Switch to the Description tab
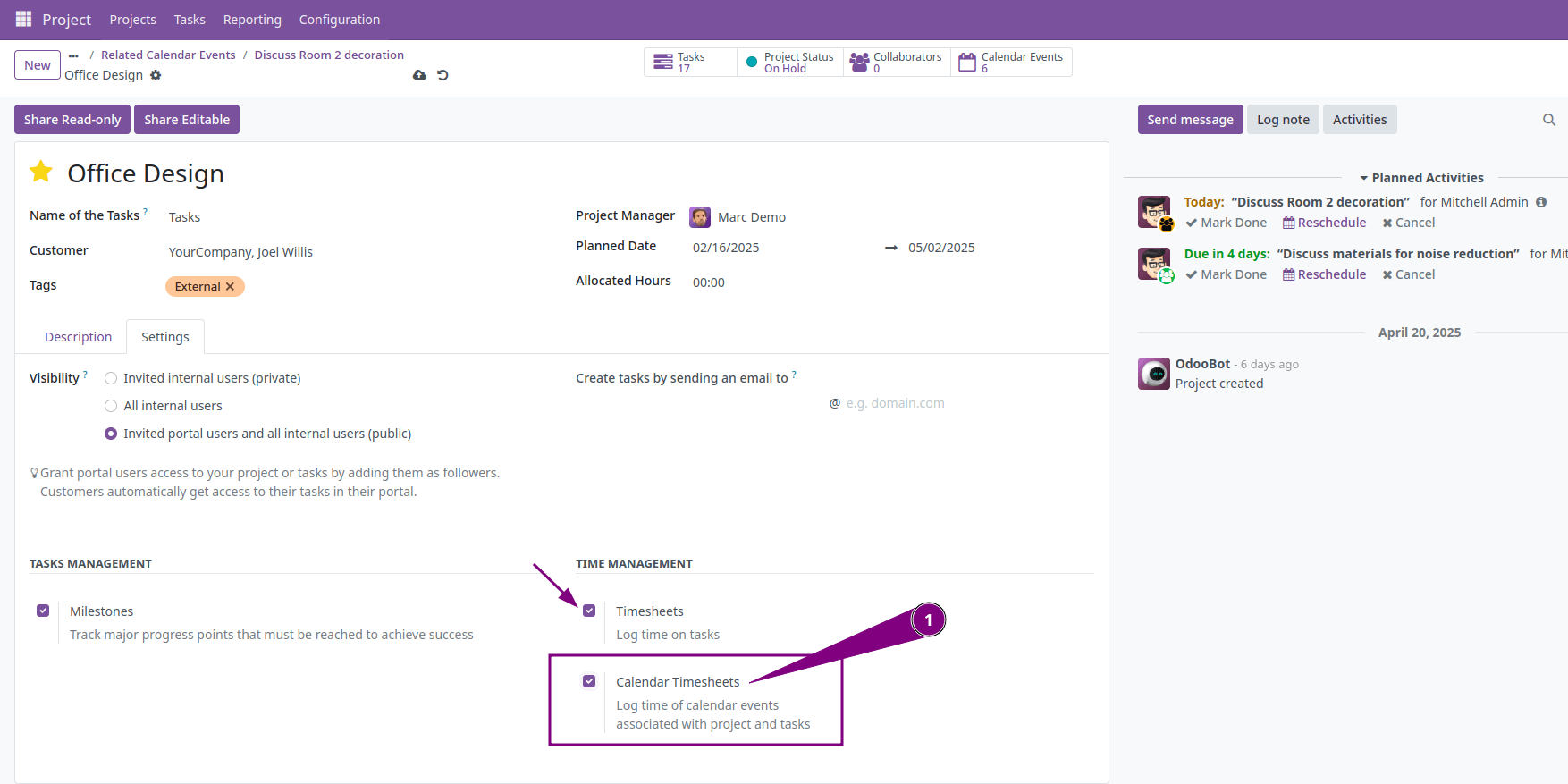Image resolution: width=1568 pixels, height=784 pixels. [79, 337]
